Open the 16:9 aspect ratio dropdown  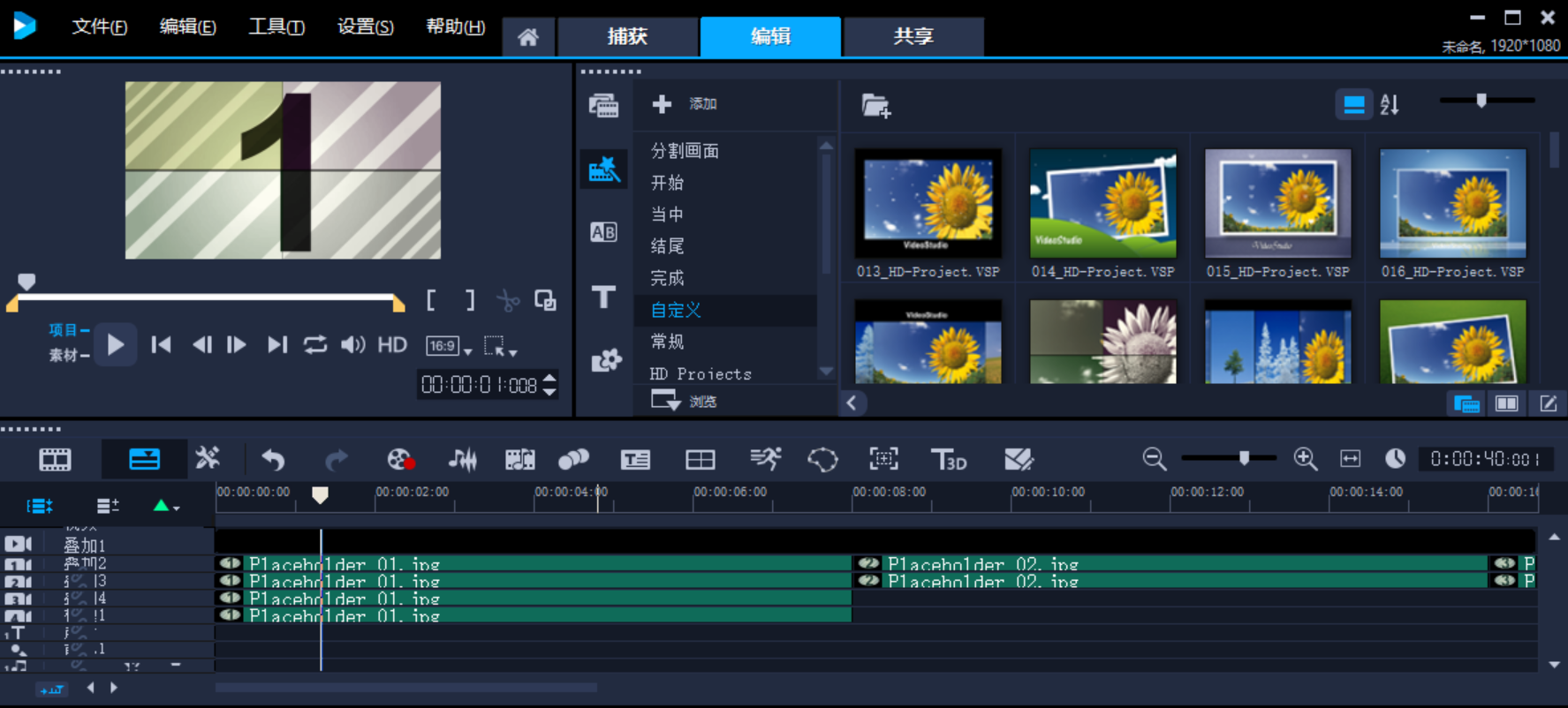pyautogui.click(x=449, y=346)
